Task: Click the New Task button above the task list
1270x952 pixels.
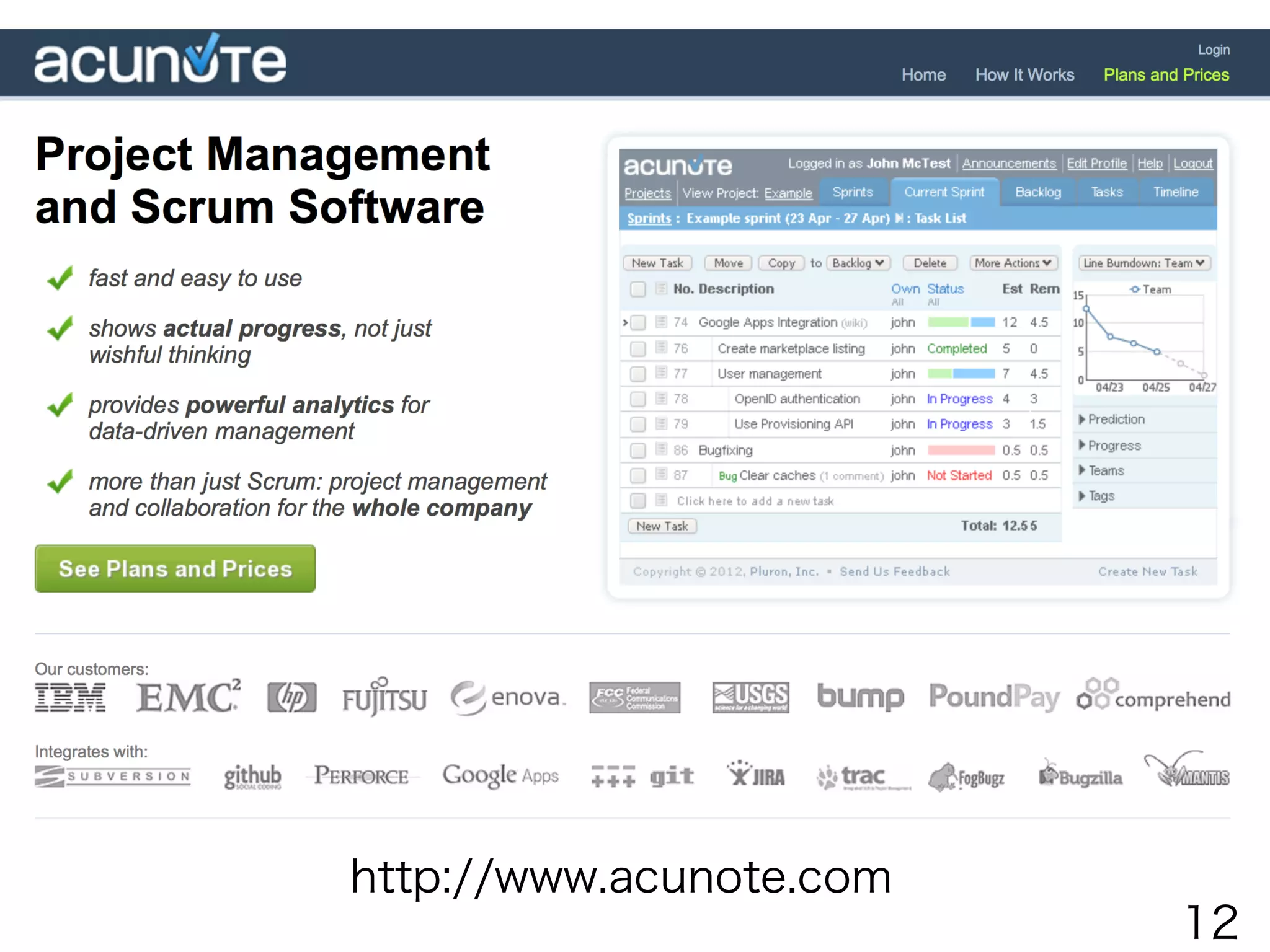Action: pos(657,263)
